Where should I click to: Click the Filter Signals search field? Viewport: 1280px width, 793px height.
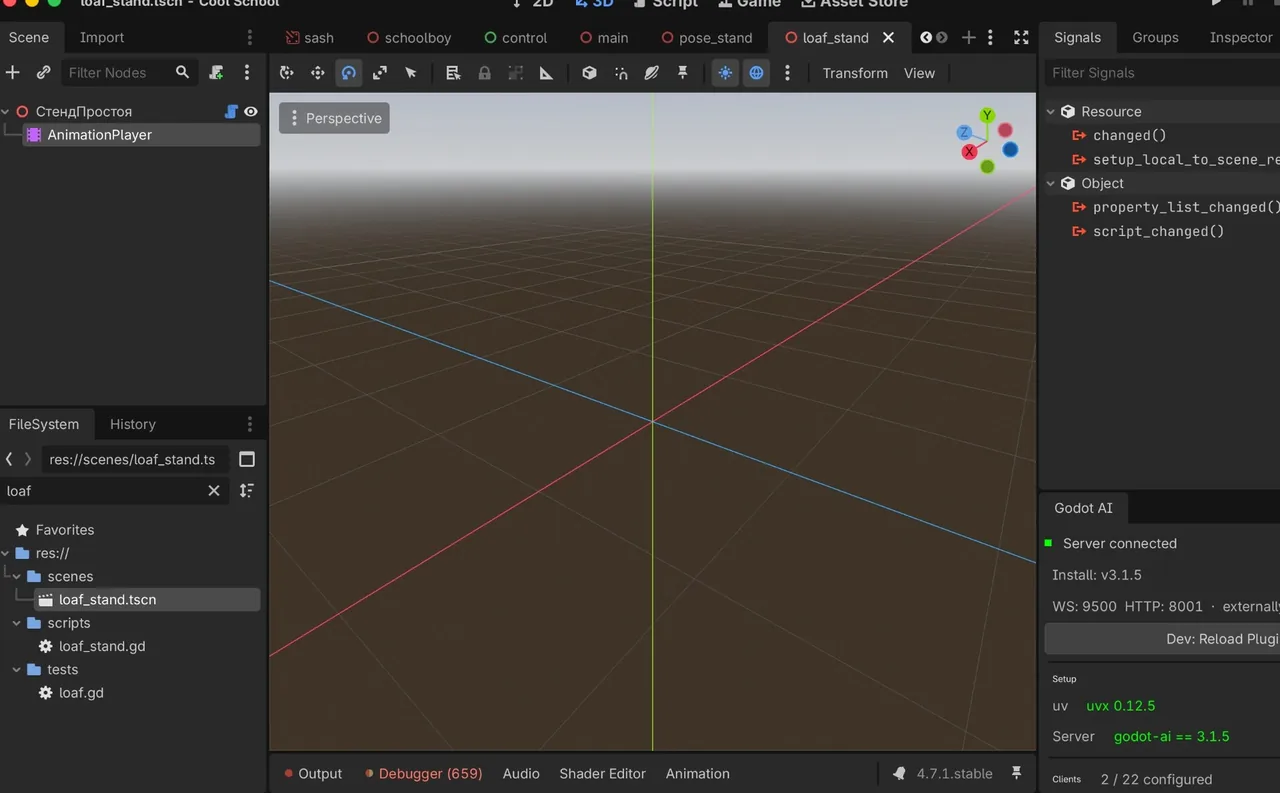click(1162, 73)
